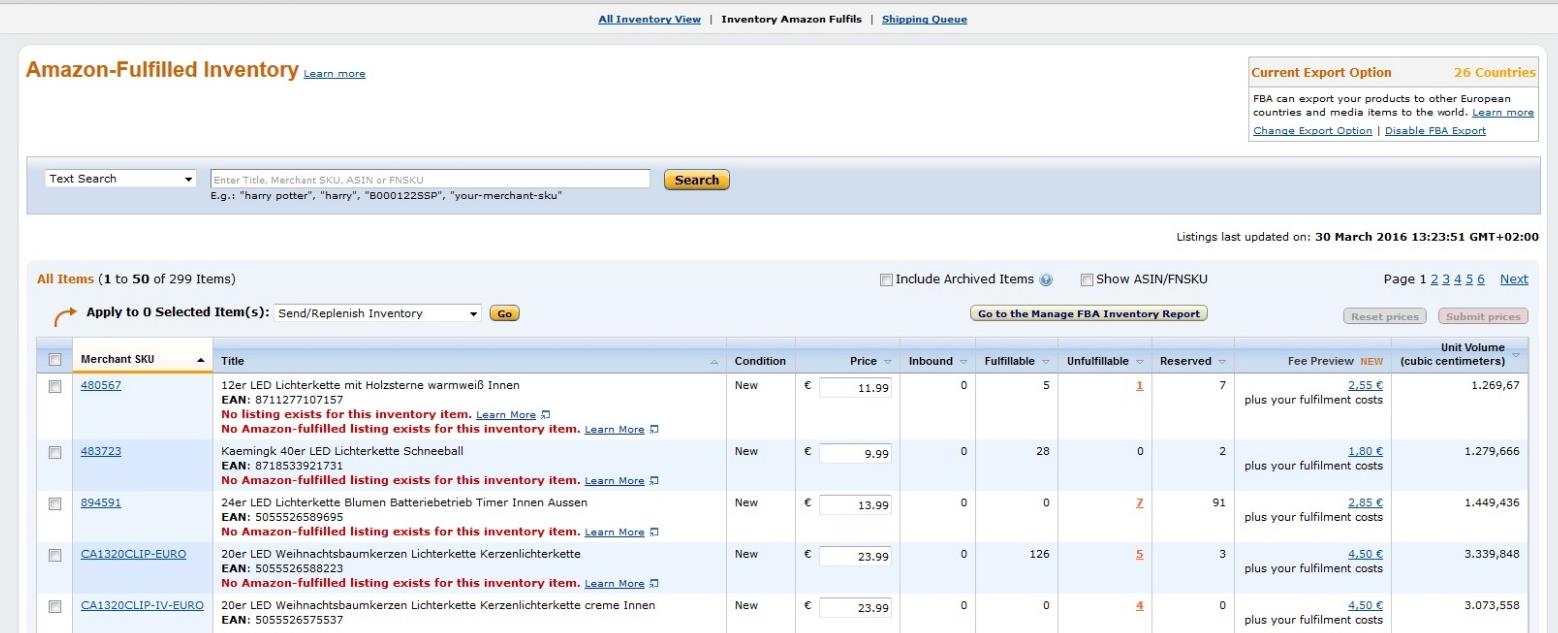Image resolution: width=1558 pixels, height=633 pixels.
Task: Click the 9.99 price field
Action: pos(855,454)
